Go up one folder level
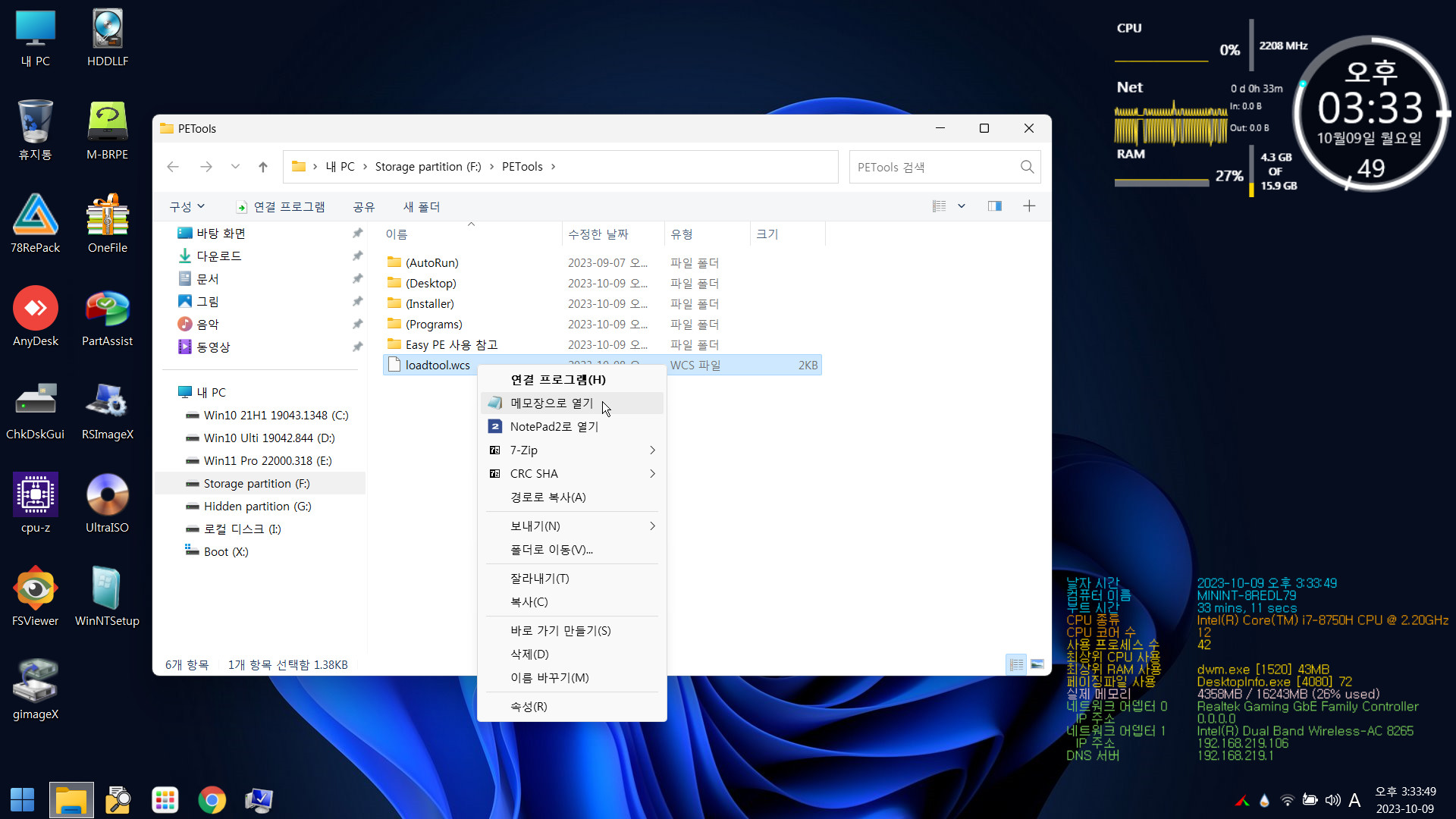The height and width of the screenshot is (819, 1456). coord(263,167)
